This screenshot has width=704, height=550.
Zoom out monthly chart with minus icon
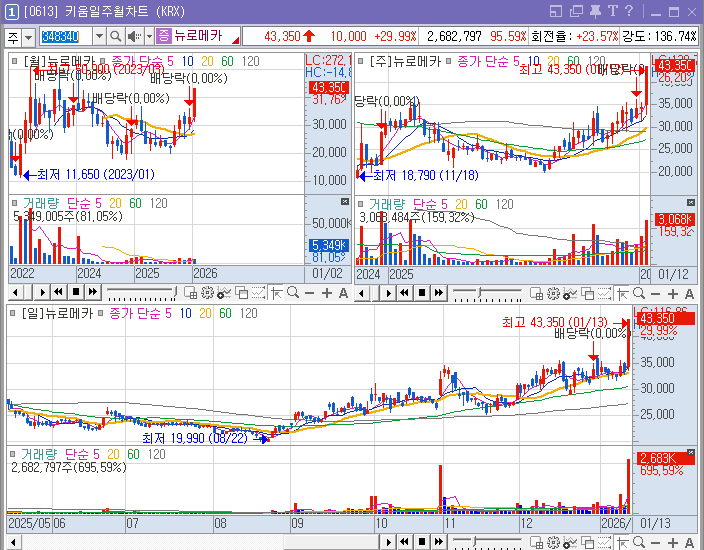pos(309,294)
